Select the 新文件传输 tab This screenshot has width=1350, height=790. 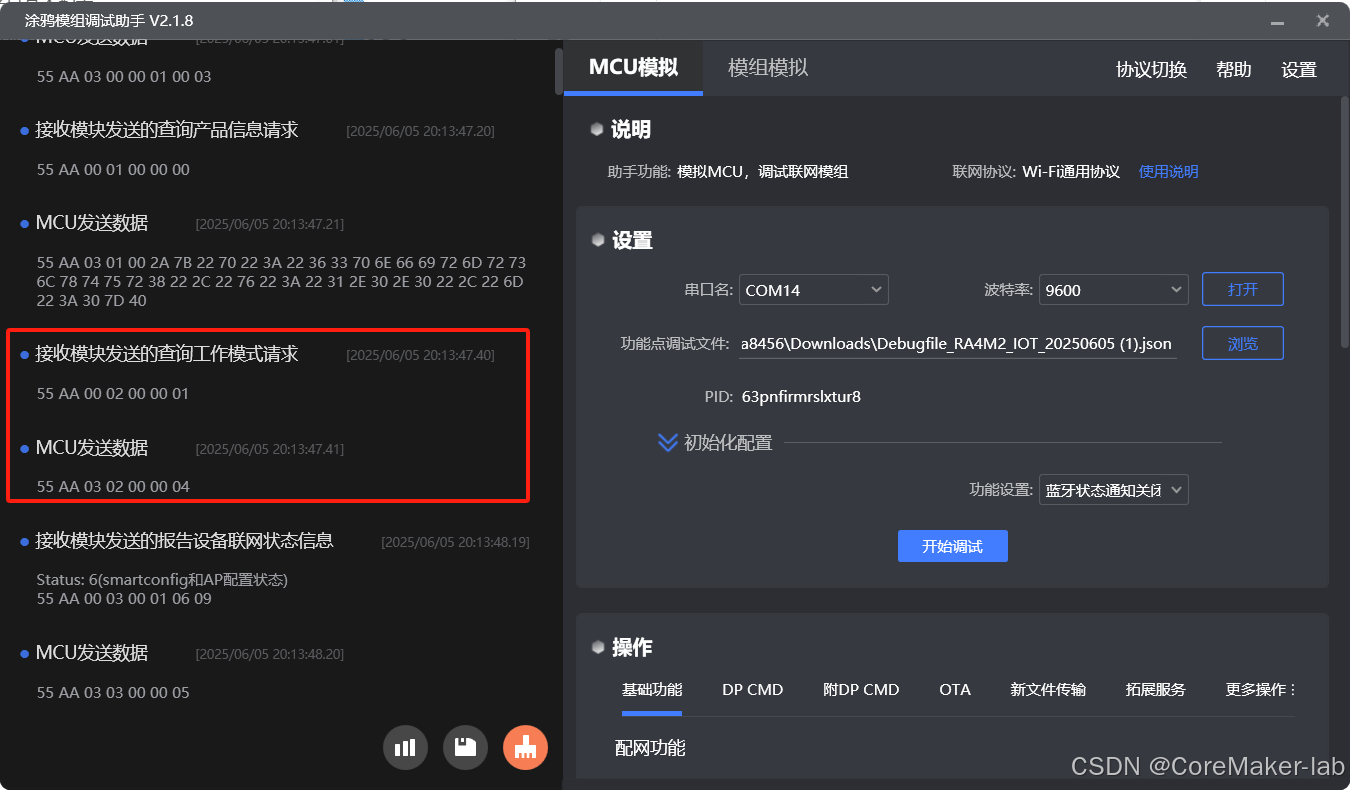pos(1047,689)
